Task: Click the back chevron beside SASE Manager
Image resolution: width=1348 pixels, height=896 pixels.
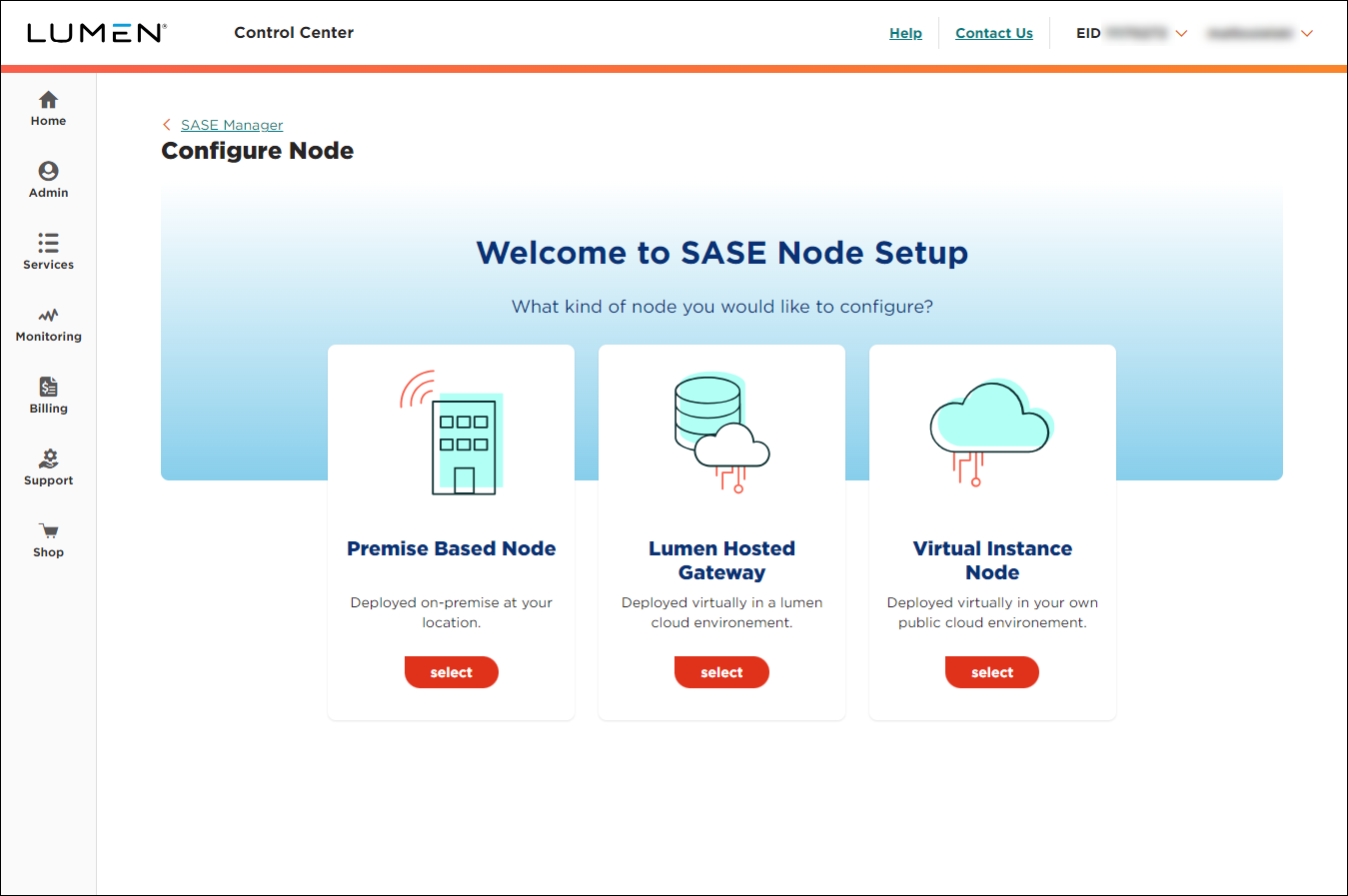Action: click(166, 124)
